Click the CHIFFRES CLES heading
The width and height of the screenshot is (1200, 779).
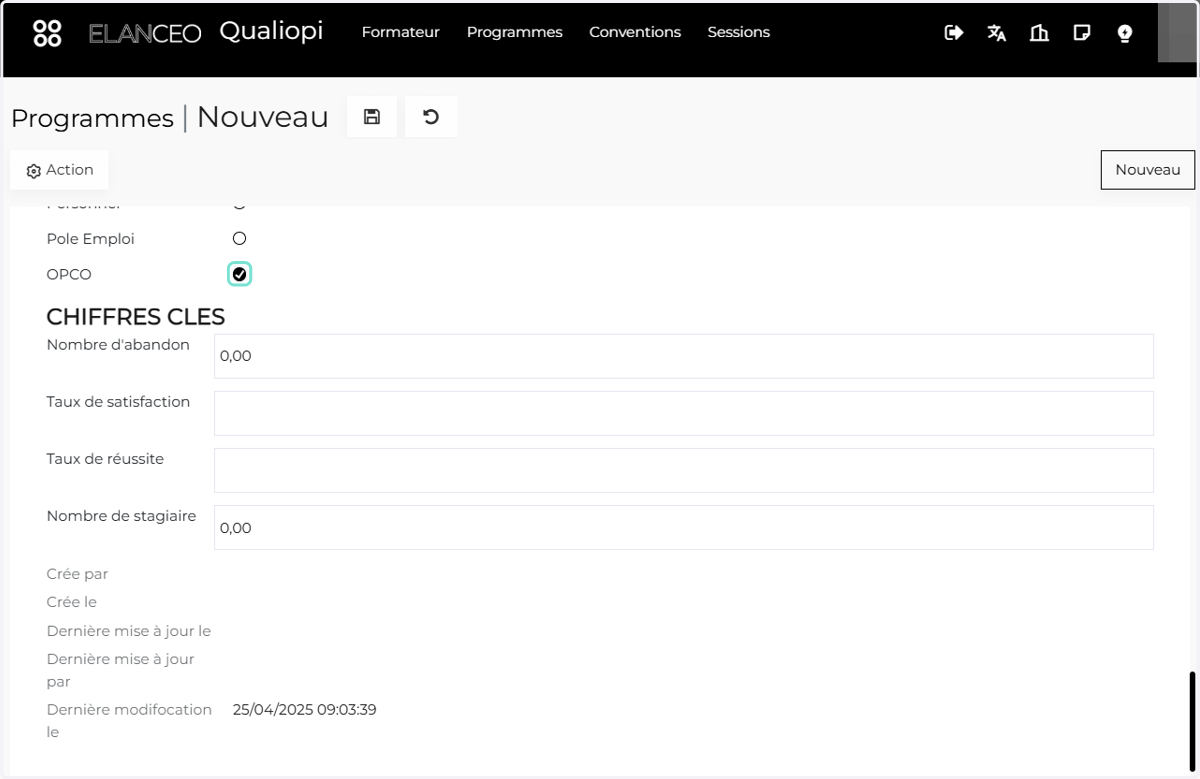(x=136, y=317)
